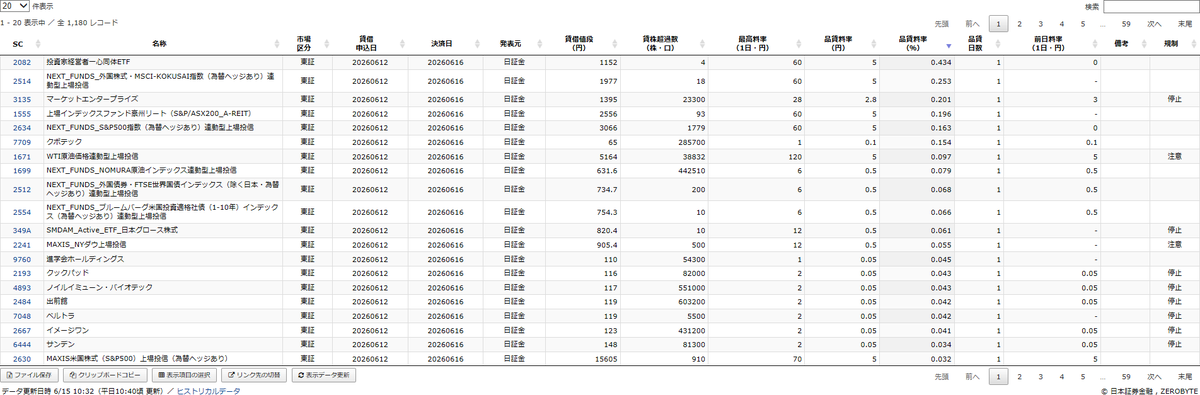Click the クリップボードコピー button
Image resolution: width=1200 pixels, height=395 pixels.
(104, 375)
